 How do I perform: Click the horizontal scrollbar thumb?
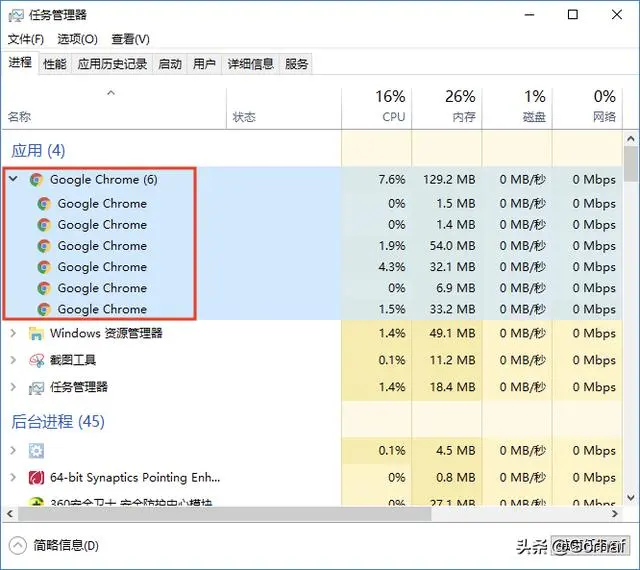224,514
